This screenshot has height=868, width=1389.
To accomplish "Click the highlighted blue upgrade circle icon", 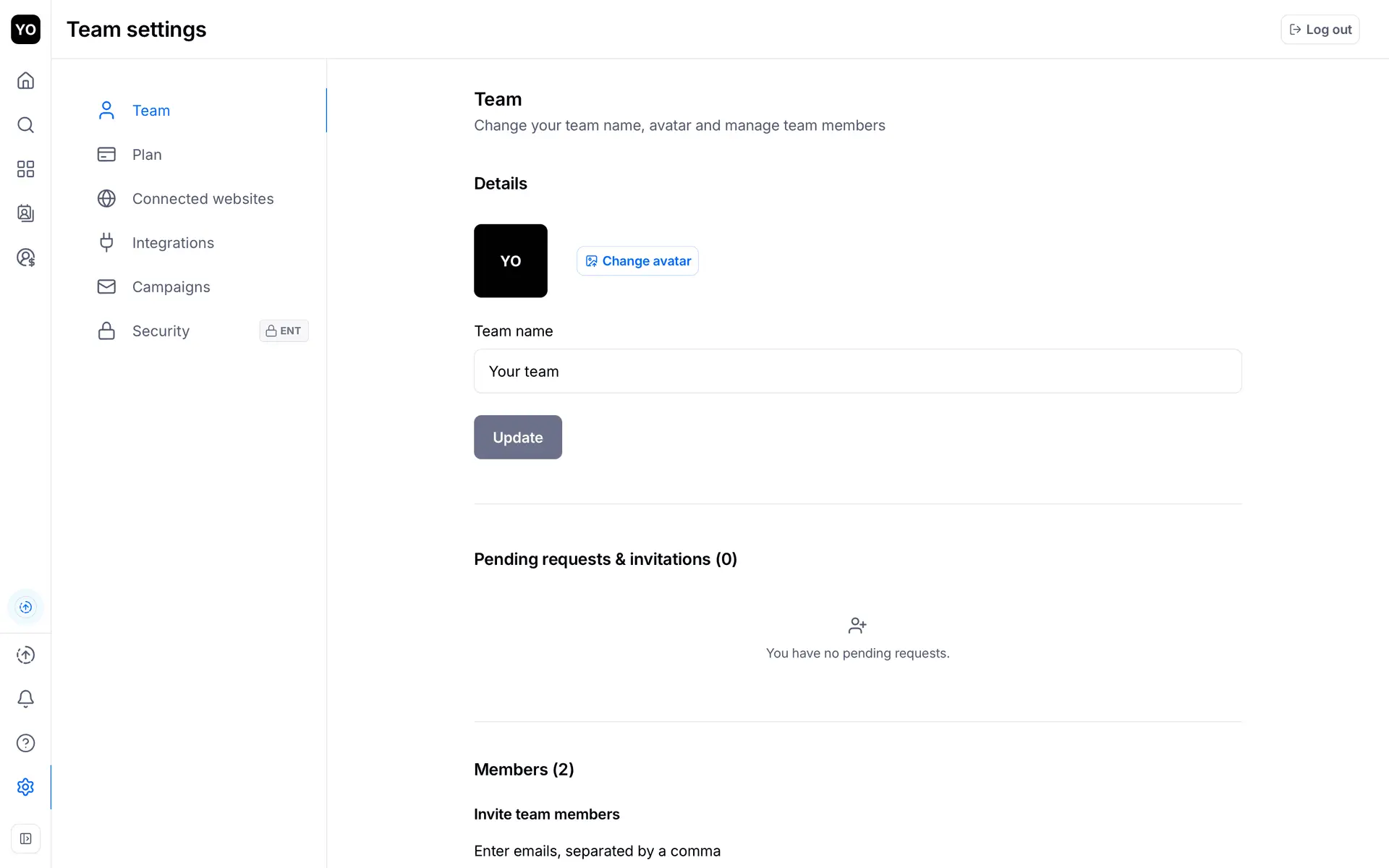I will click(25, 607).
